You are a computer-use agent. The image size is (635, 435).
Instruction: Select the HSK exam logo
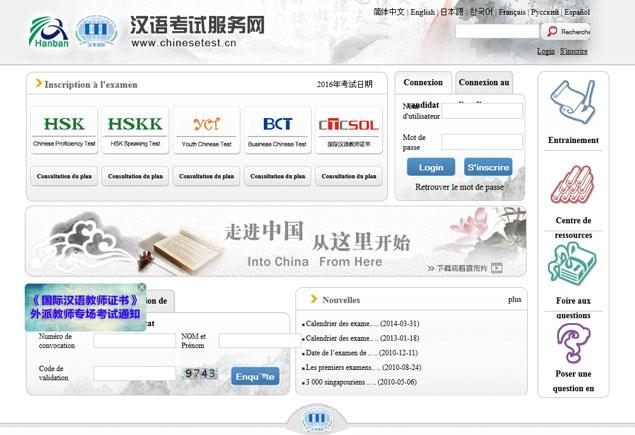click(64, 130)
